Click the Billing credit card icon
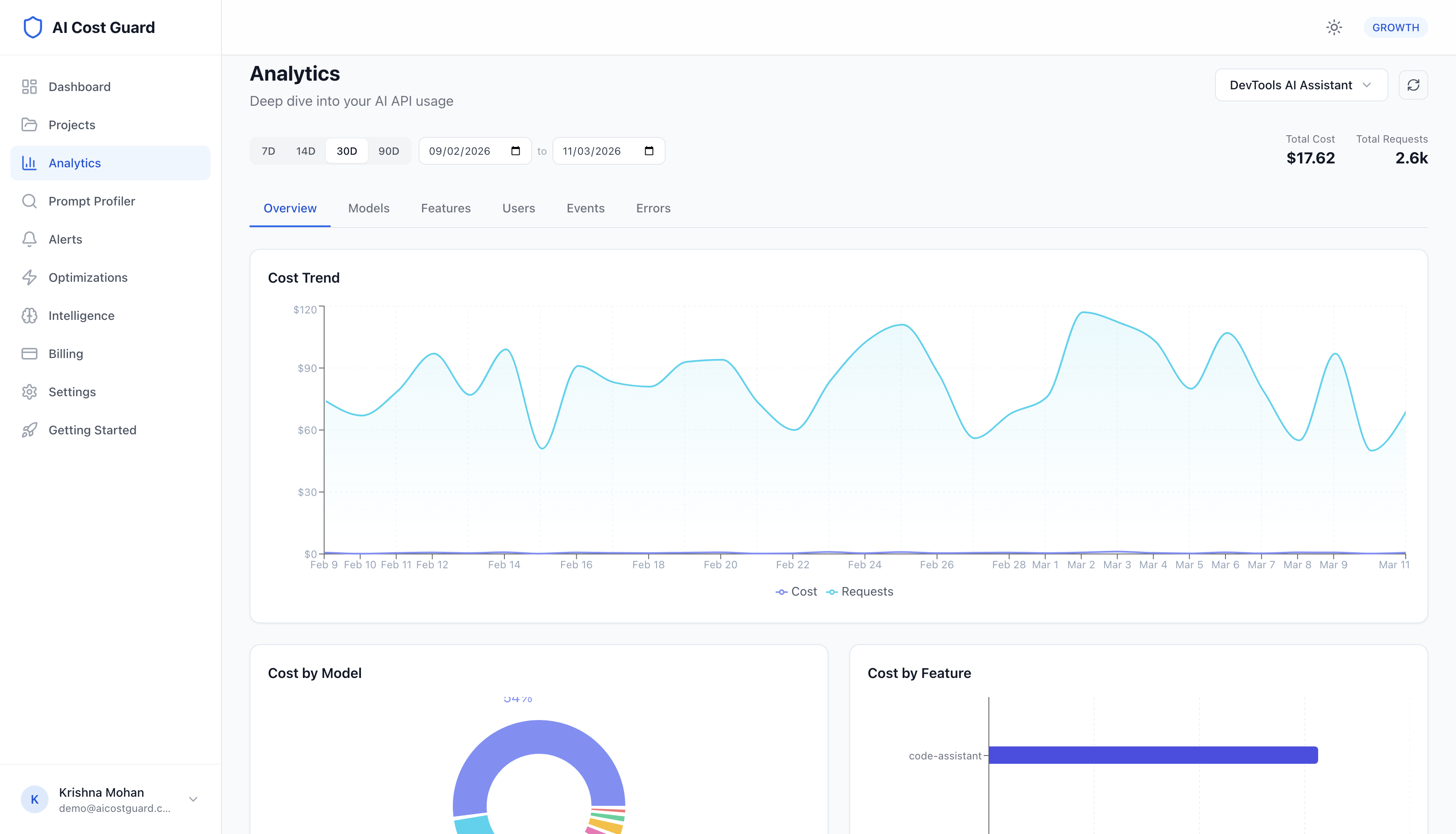This screenshot has height=834, width=1456. click(x=29, y=354)
